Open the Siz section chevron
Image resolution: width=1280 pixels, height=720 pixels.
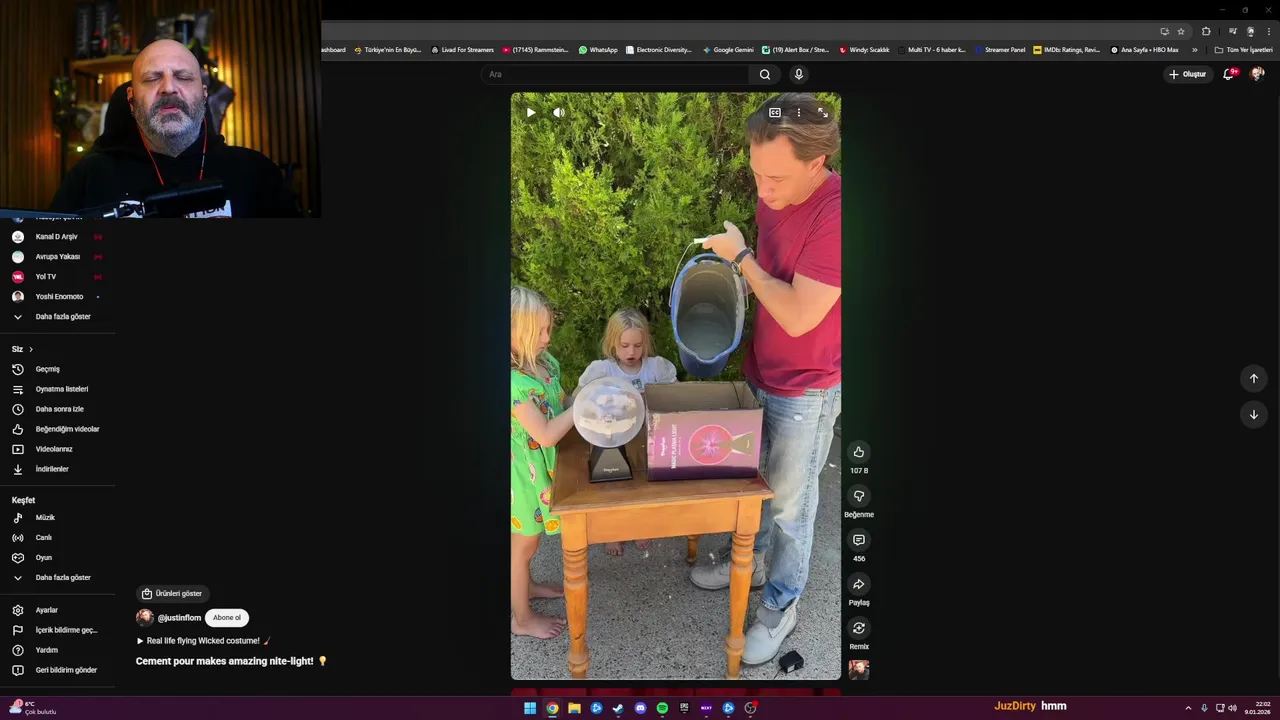pyautogui.click(x=31, y=349)
